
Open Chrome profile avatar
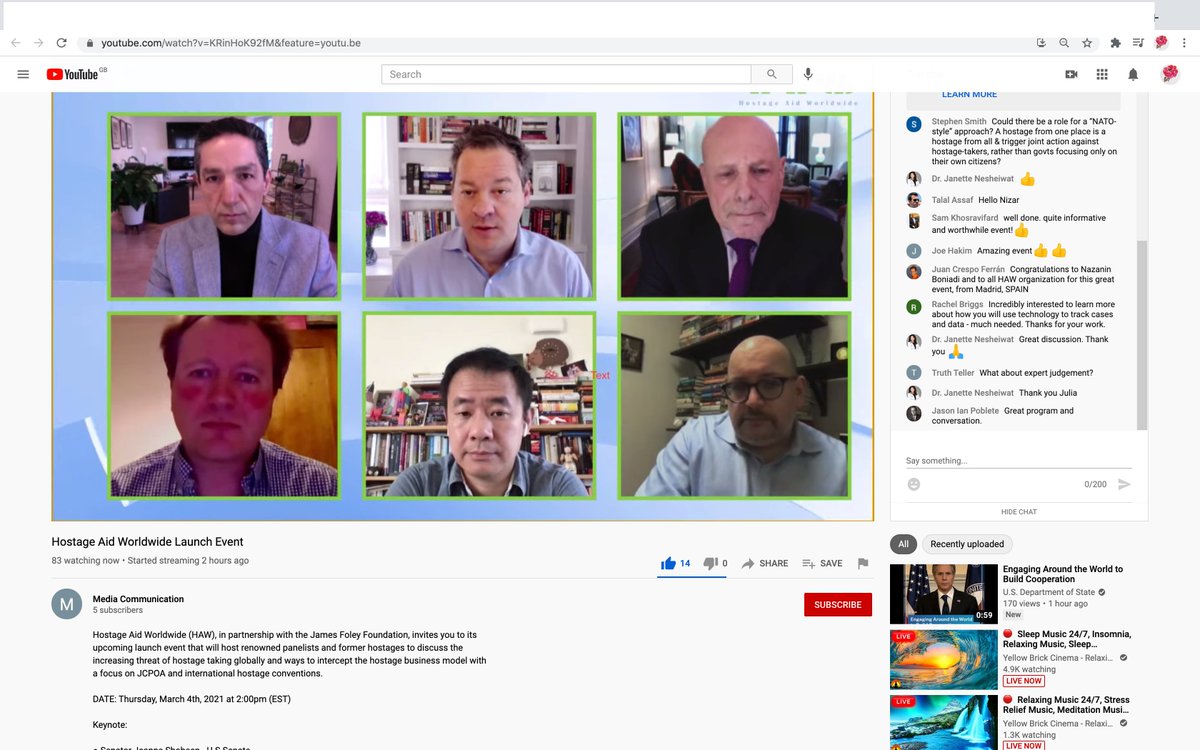[x=1161, y=43]
